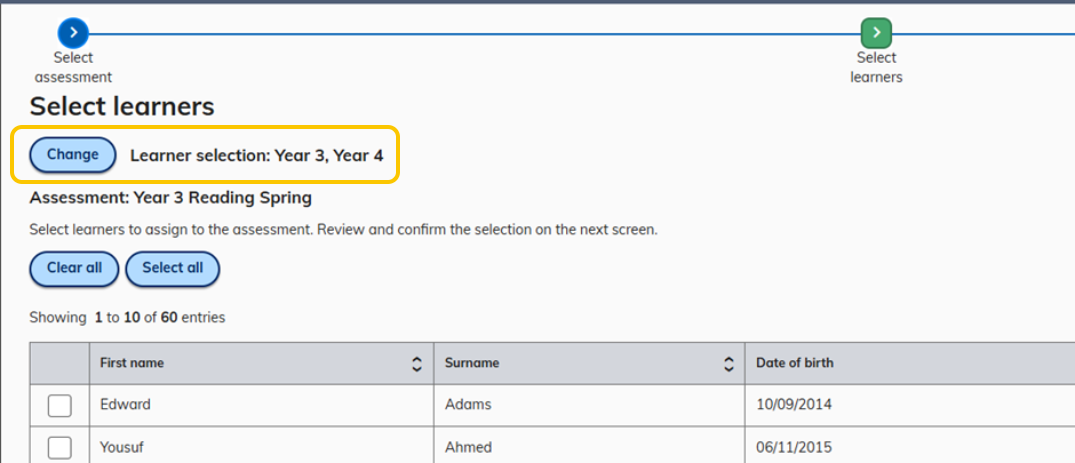The width and height of the screenshot is (1075, 463).
Task: Sort by Surname using sort arrows
Action: click(728, 365)
